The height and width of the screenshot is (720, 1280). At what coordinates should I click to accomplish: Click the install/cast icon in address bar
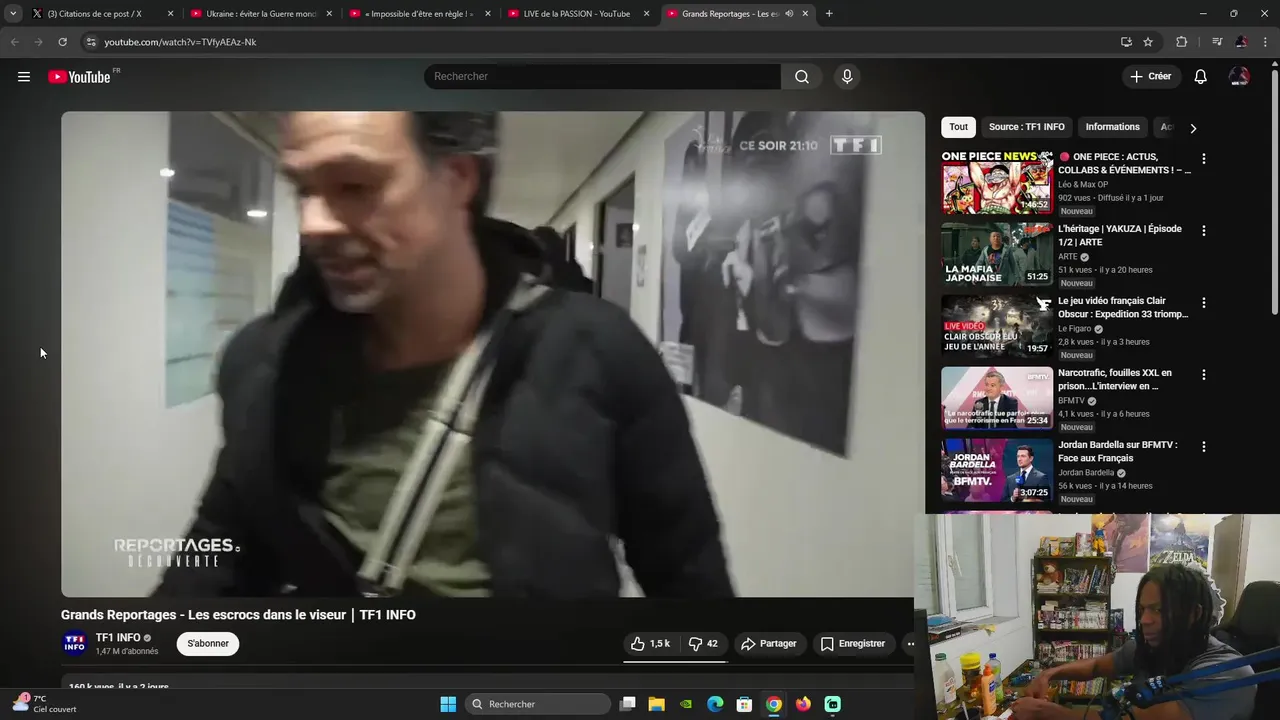(1126, 42)
